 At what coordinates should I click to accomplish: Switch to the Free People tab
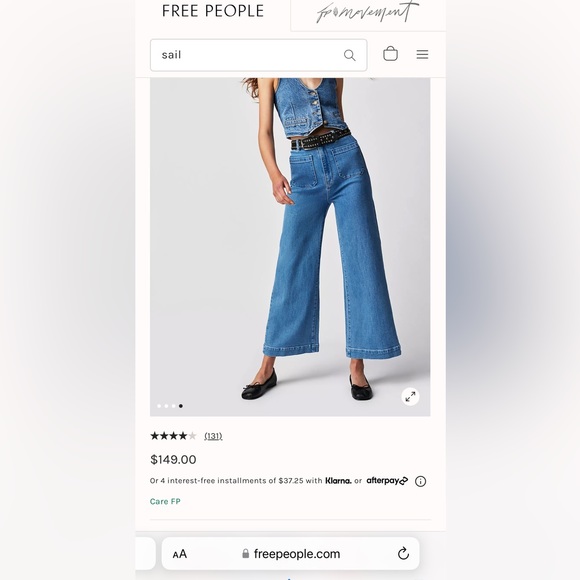coord(213,11)
